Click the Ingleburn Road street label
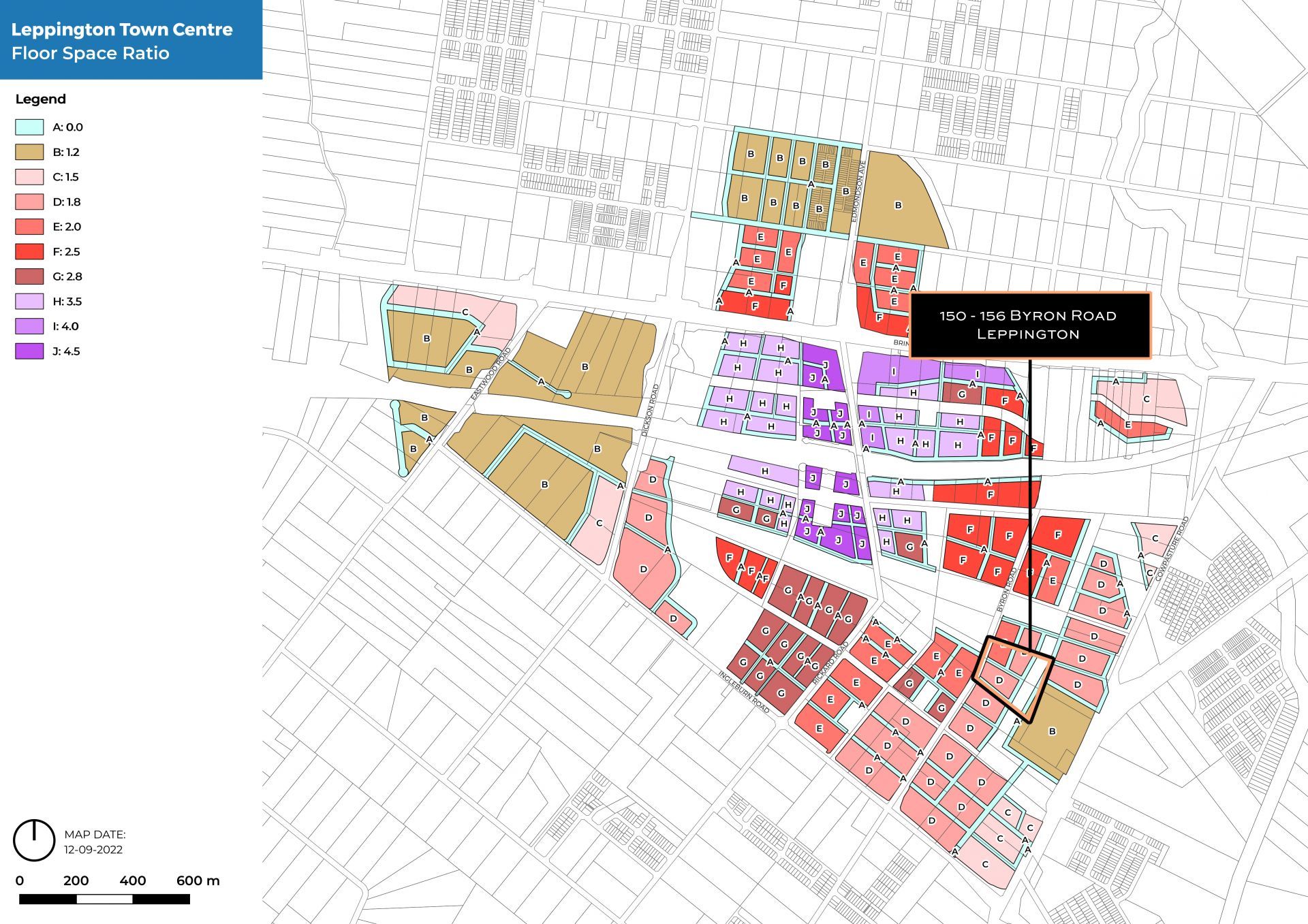Screen dimensions: 1308x924 (743, 692)
